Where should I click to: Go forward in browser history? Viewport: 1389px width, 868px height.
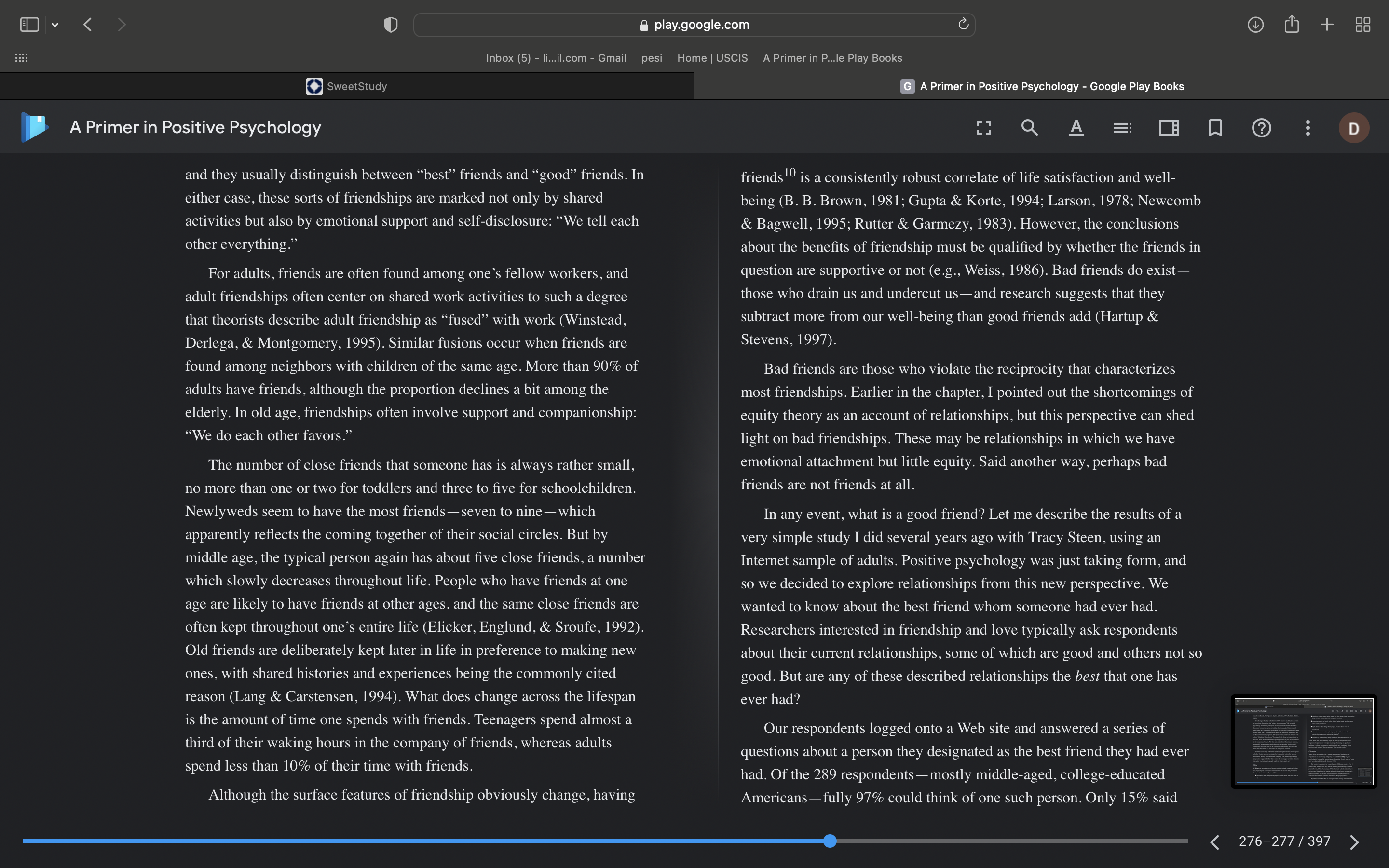point(121,25)
